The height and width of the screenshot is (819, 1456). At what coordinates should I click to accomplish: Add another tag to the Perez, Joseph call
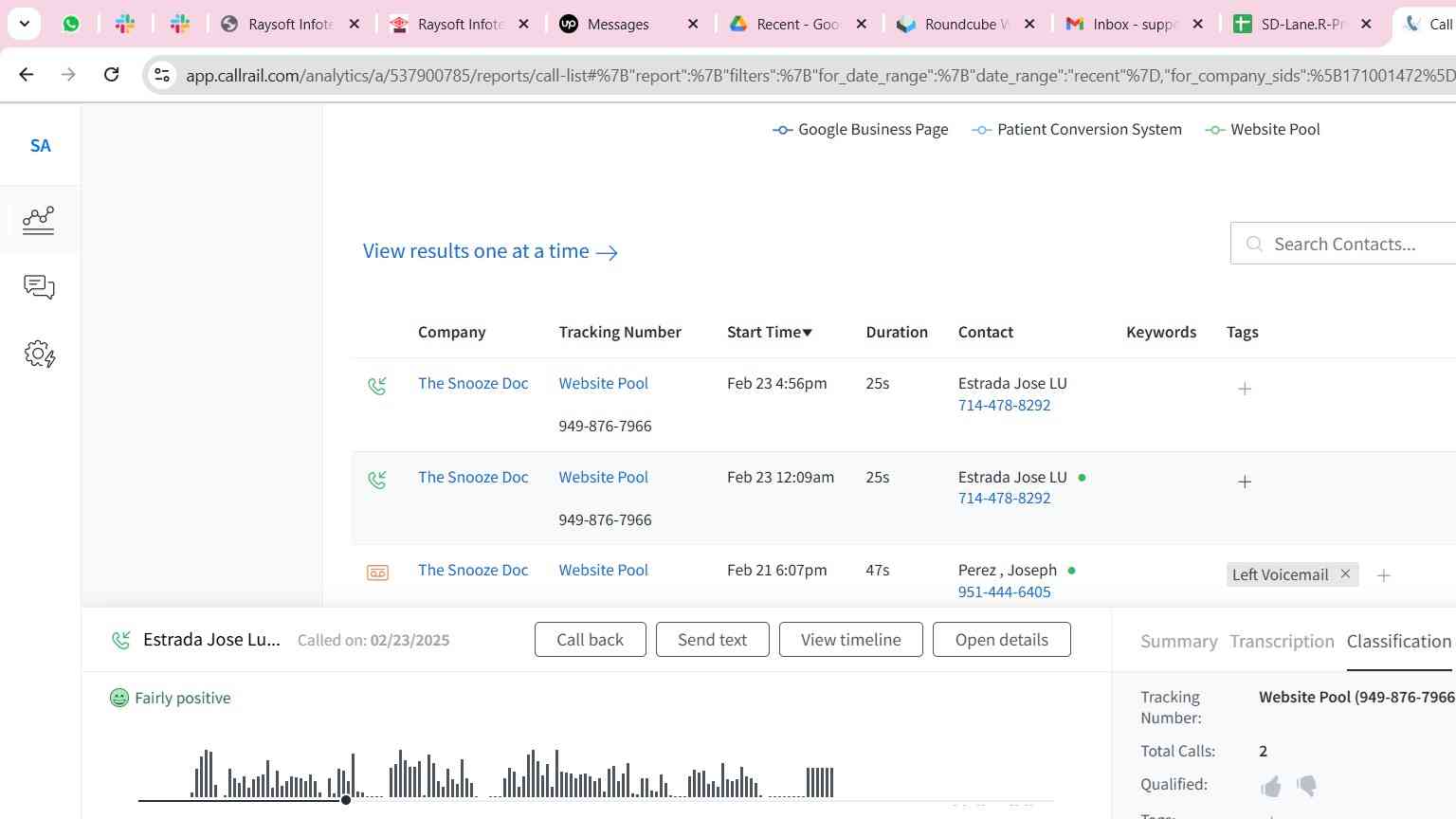1383,575
